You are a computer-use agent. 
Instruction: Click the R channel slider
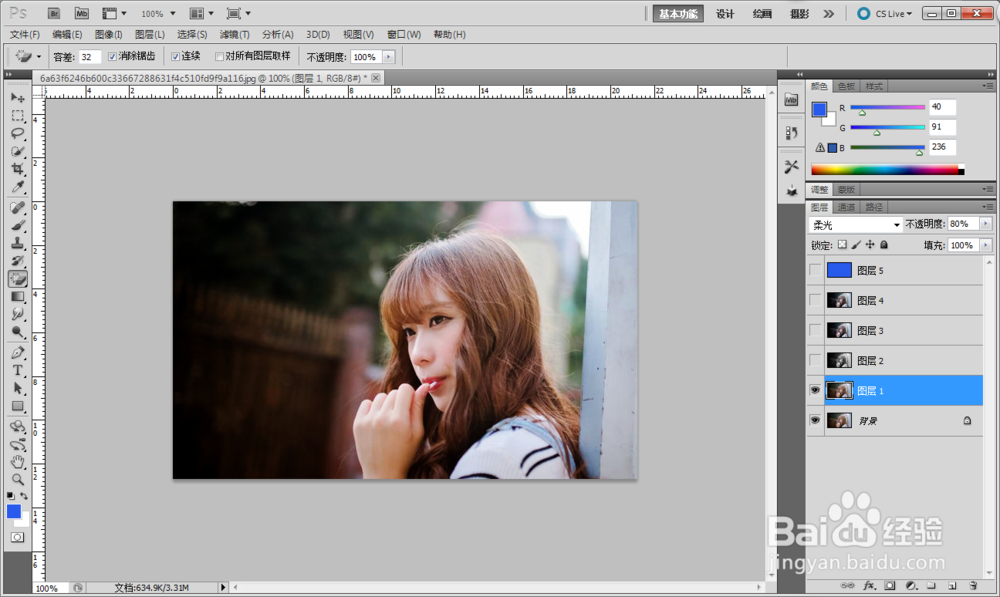887,107
